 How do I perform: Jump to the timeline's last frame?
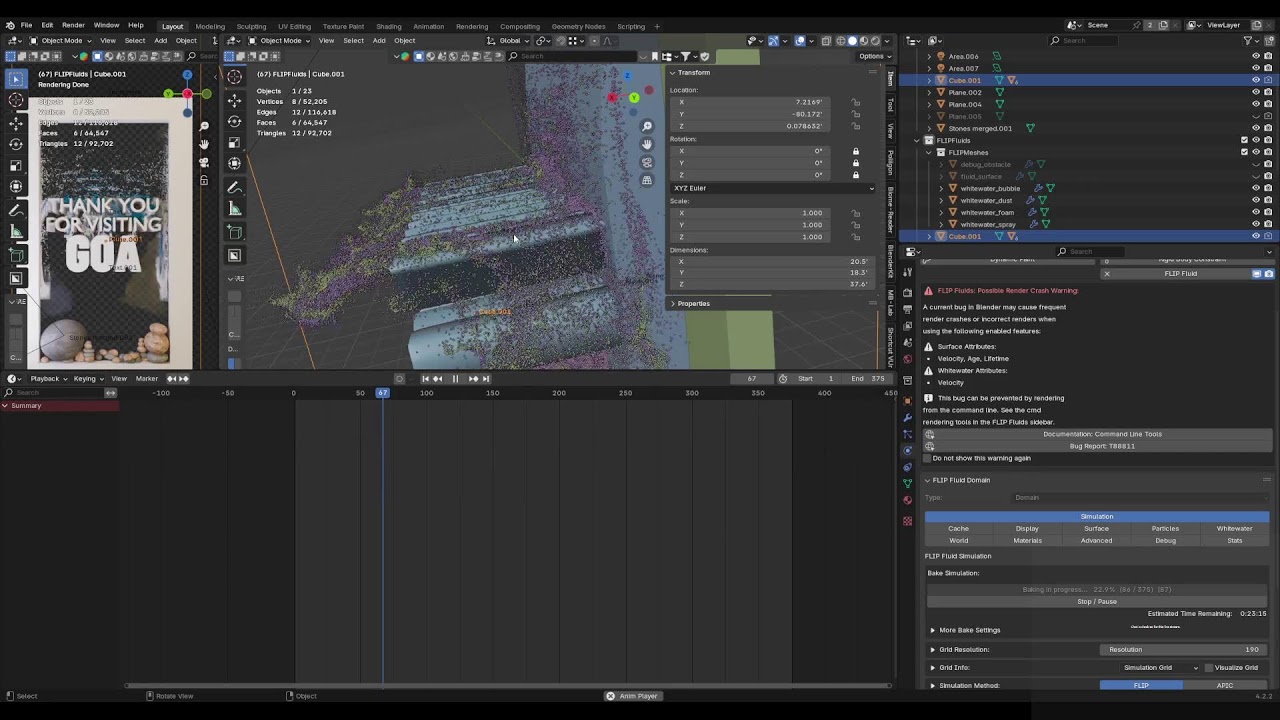[x=486, y=378]
